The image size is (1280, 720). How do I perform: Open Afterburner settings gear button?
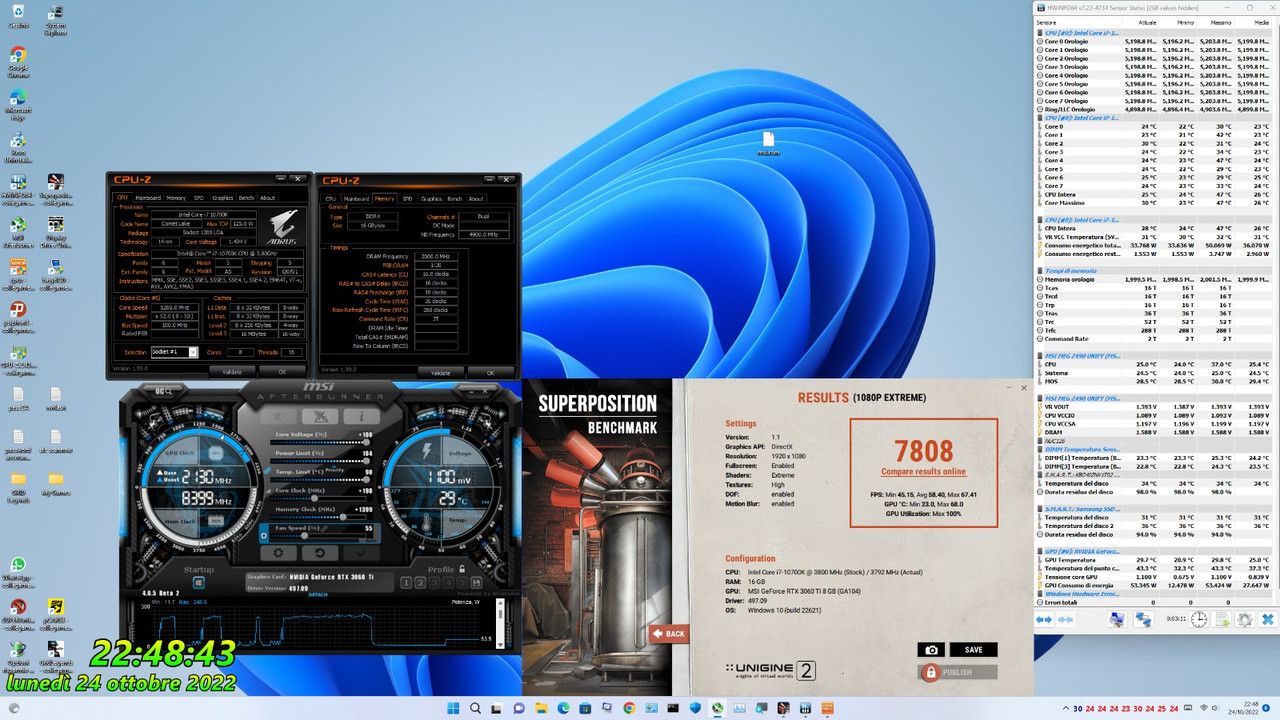[278, 553]
